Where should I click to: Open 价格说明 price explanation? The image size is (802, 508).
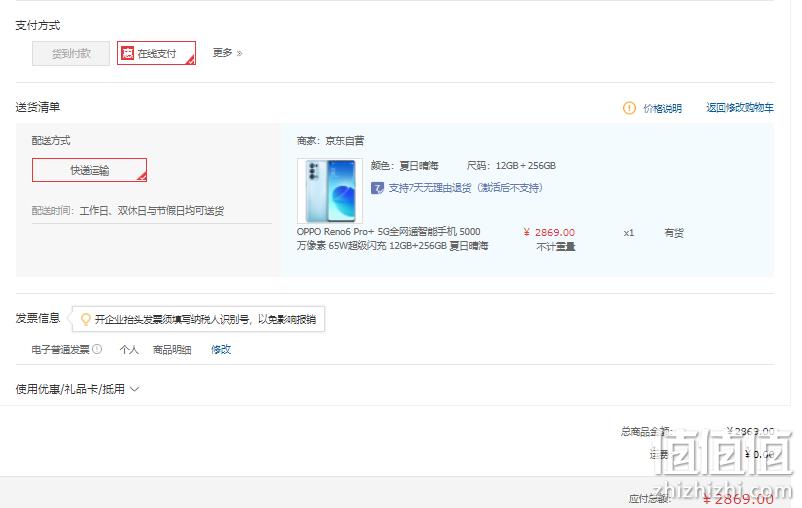(662, 108)
